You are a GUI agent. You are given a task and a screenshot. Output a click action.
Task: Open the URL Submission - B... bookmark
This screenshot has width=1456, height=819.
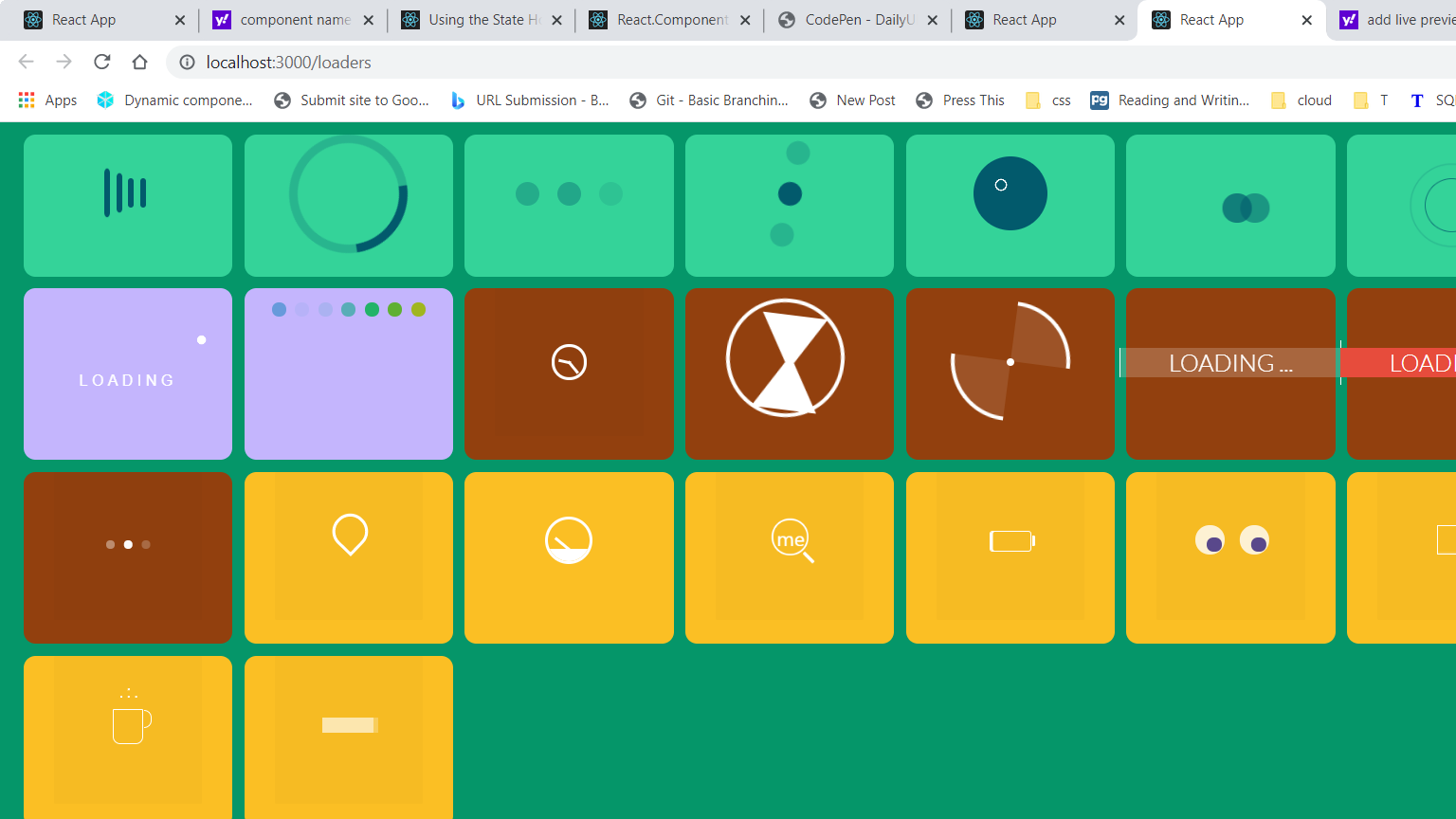click(530, 100)
